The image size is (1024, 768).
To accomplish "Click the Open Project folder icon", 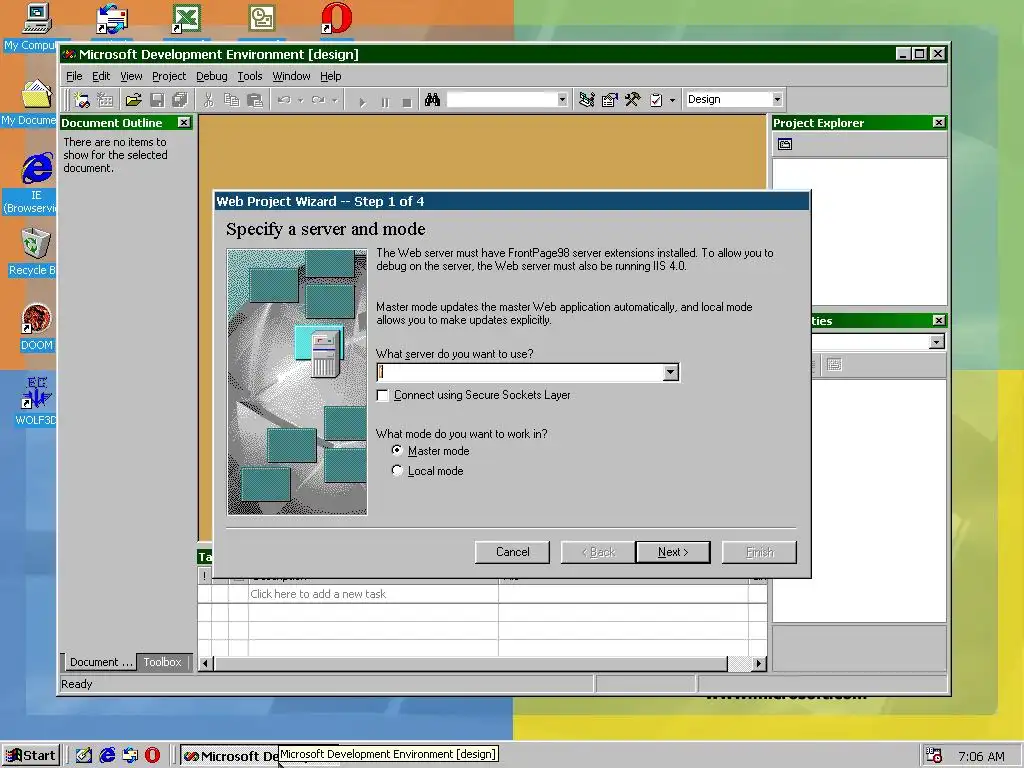I will [133, 100].
